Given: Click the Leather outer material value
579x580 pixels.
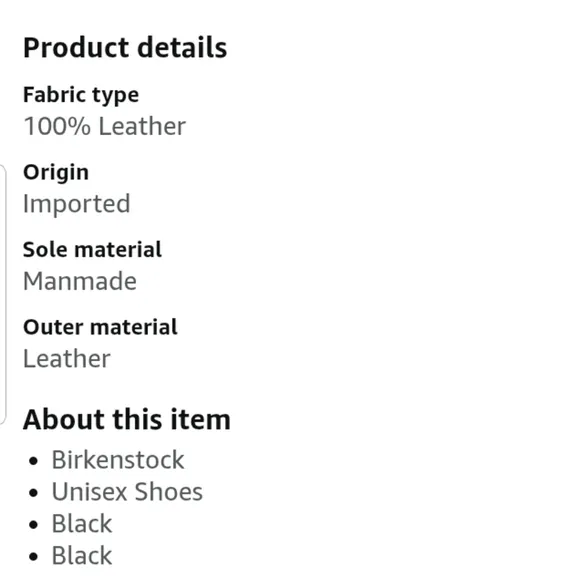Looking at the screenshot, I should pyautogui.click(x=67, y=358).
